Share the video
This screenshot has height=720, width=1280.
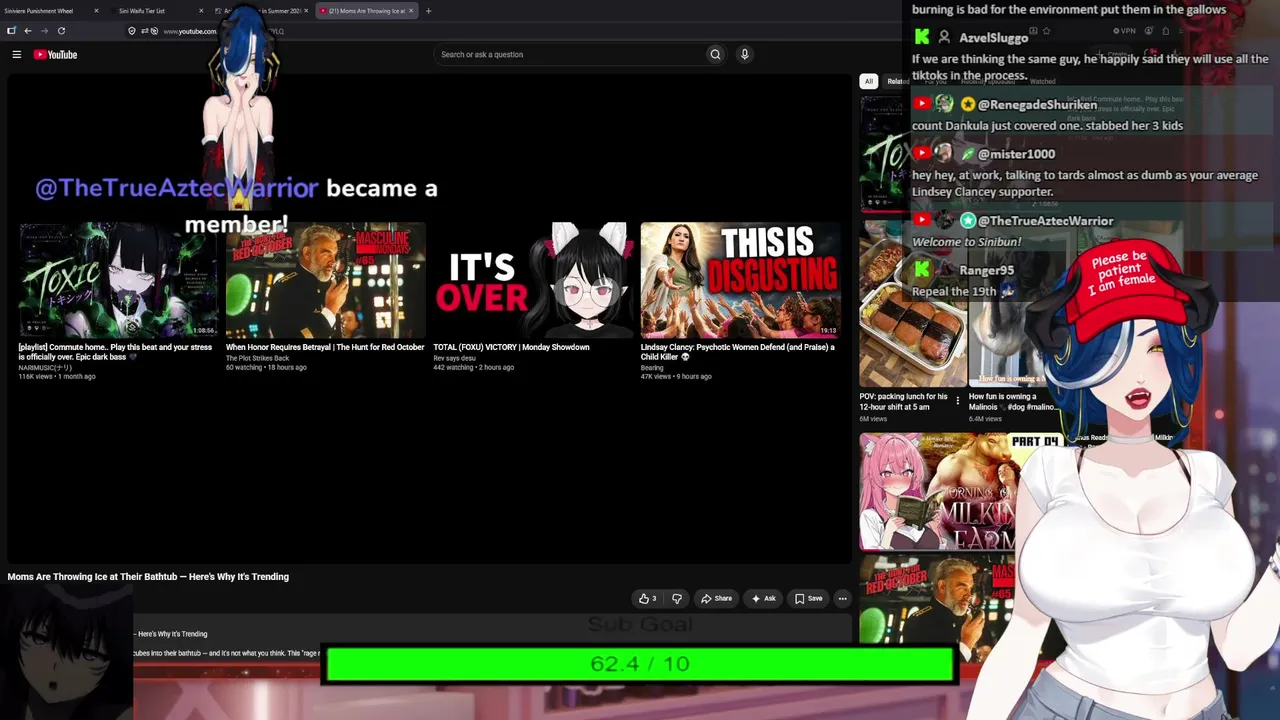[716, 599]
